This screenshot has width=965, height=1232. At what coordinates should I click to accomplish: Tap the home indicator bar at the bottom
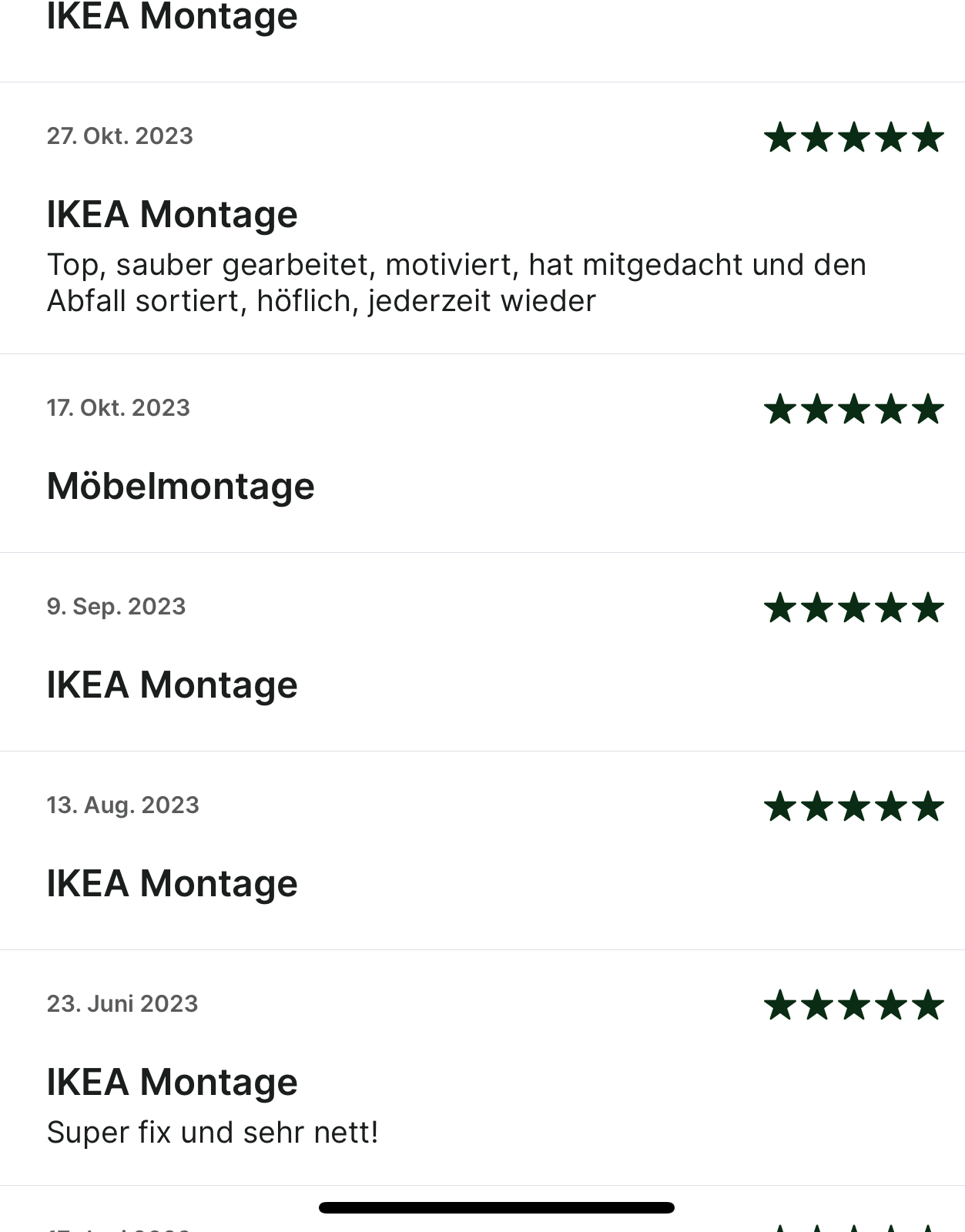497,1207
